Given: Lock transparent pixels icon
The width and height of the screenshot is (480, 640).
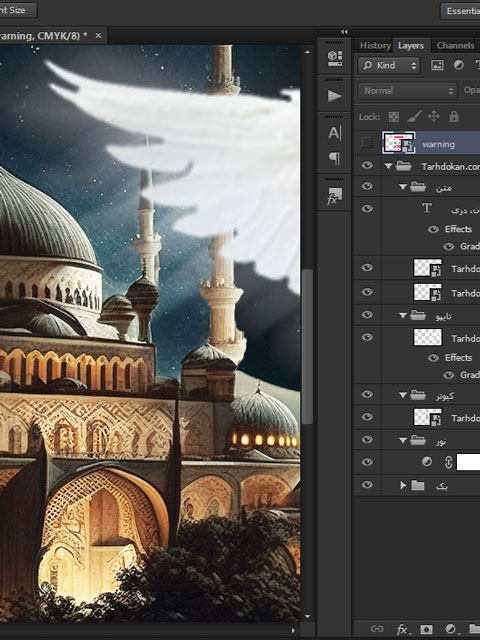Looking at the screenshot, I should click(x=393, y=117).
